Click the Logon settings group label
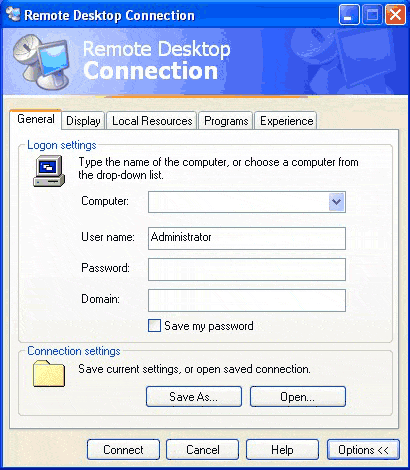The width and height of the screenshot is (410, 470). click(x=62, y=145)
